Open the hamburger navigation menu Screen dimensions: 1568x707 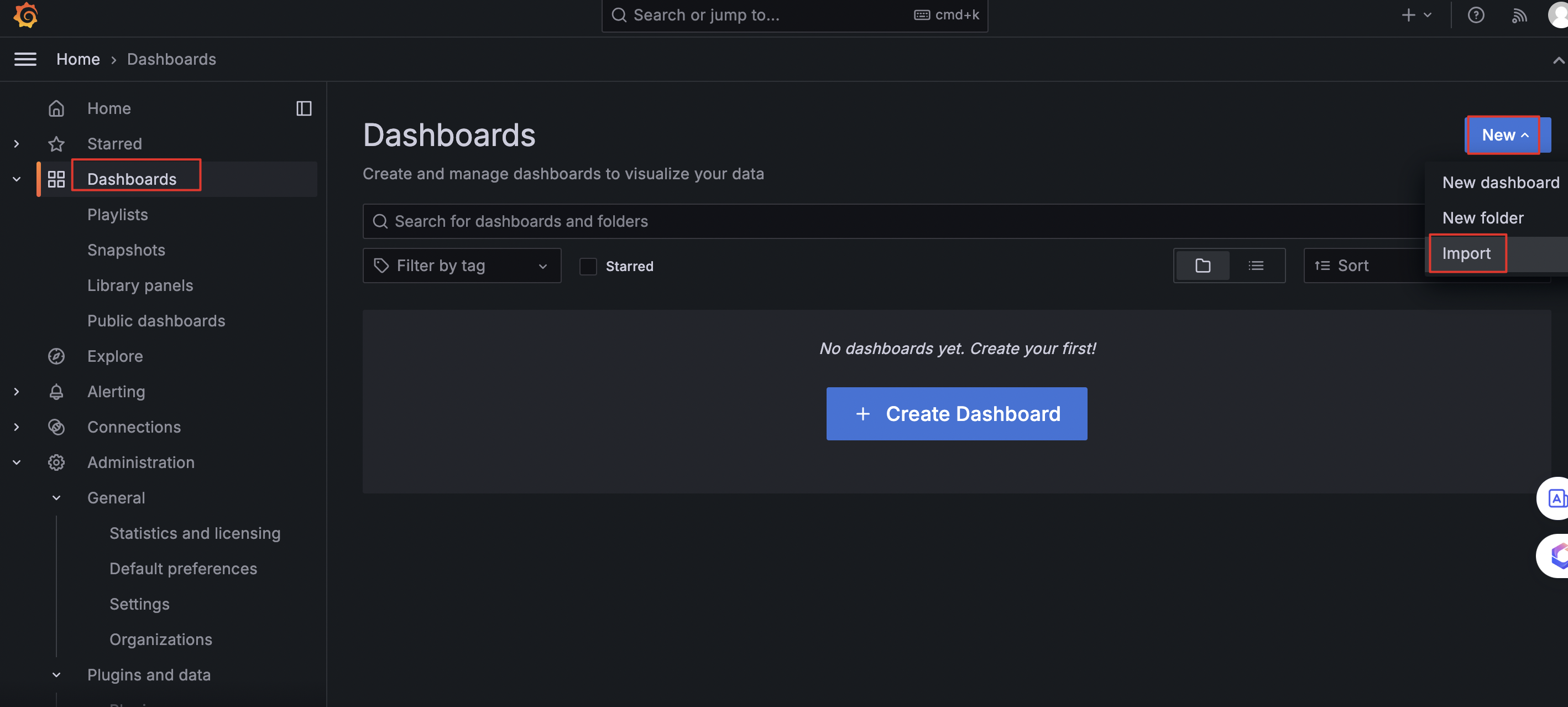(25, 59)
